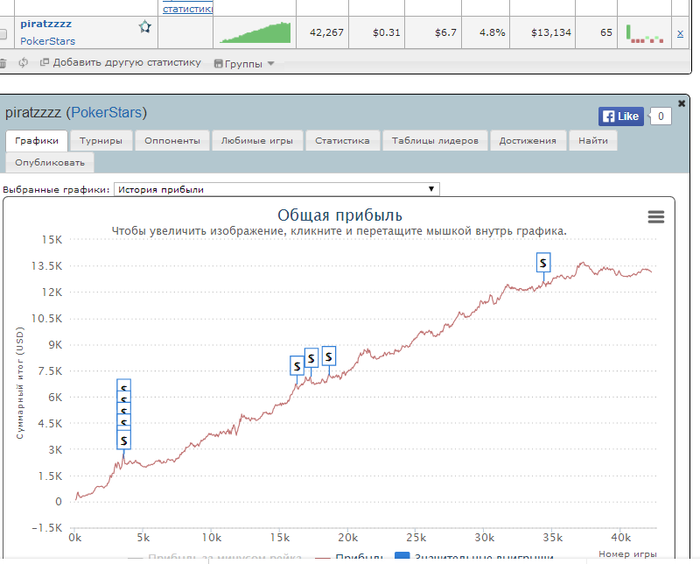Open the Статистика tab
700x564 pixels.
pos(342,141)
